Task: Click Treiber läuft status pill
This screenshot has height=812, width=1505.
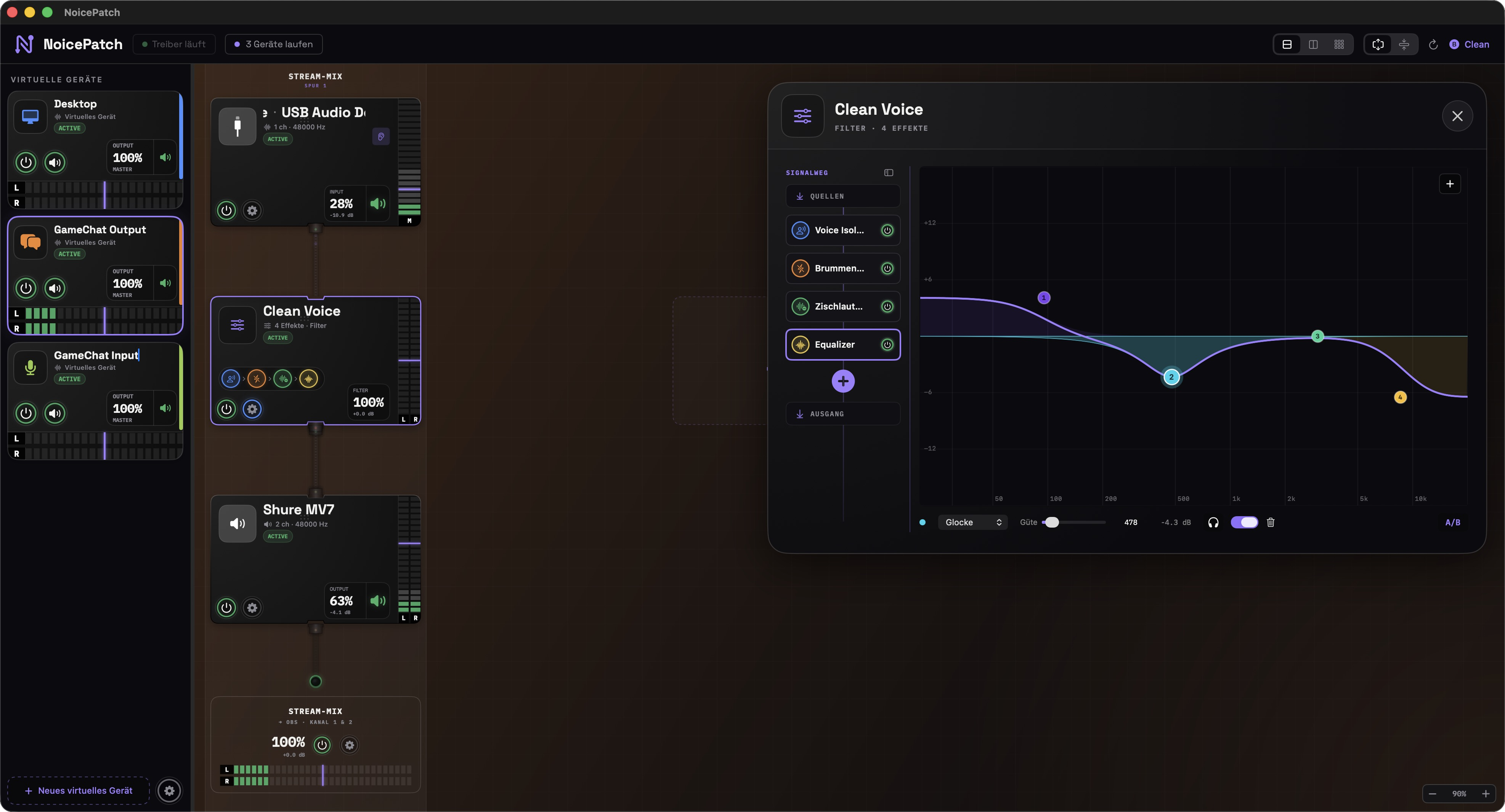Action: [174, 44]
